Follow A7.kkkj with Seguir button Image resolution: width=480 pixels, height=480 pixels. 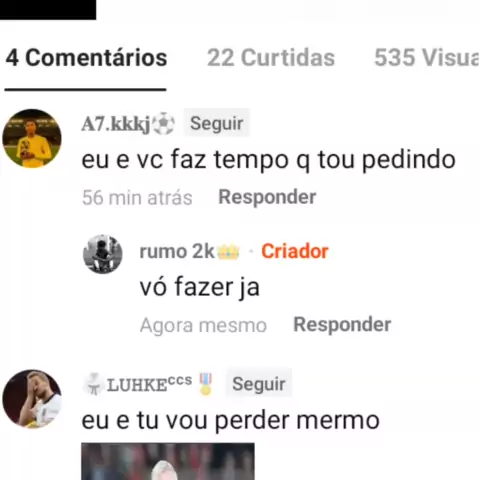[x=217, y=123]
